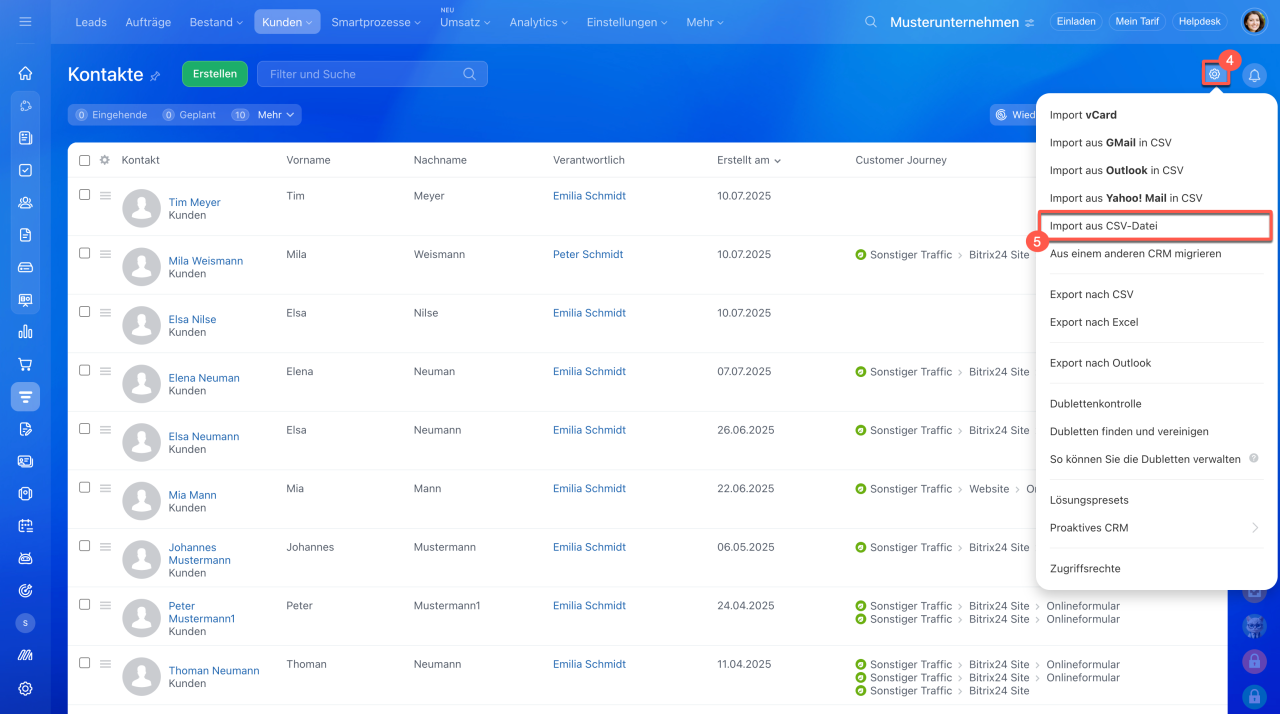Expand the Einstellungen dropdown
Viewport: 1280px width, 714px height.
(627, 22)
